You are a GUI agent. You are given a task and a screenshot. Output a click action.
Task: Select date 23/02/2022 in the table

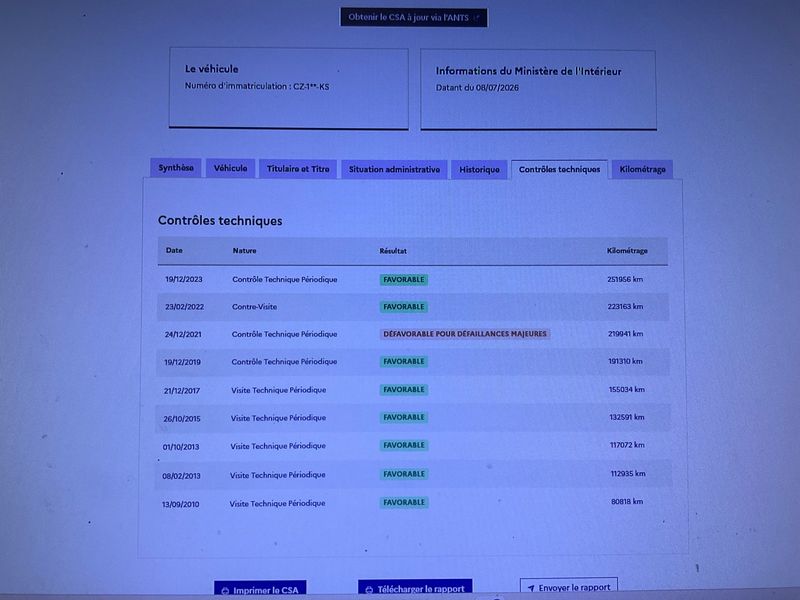184,307
